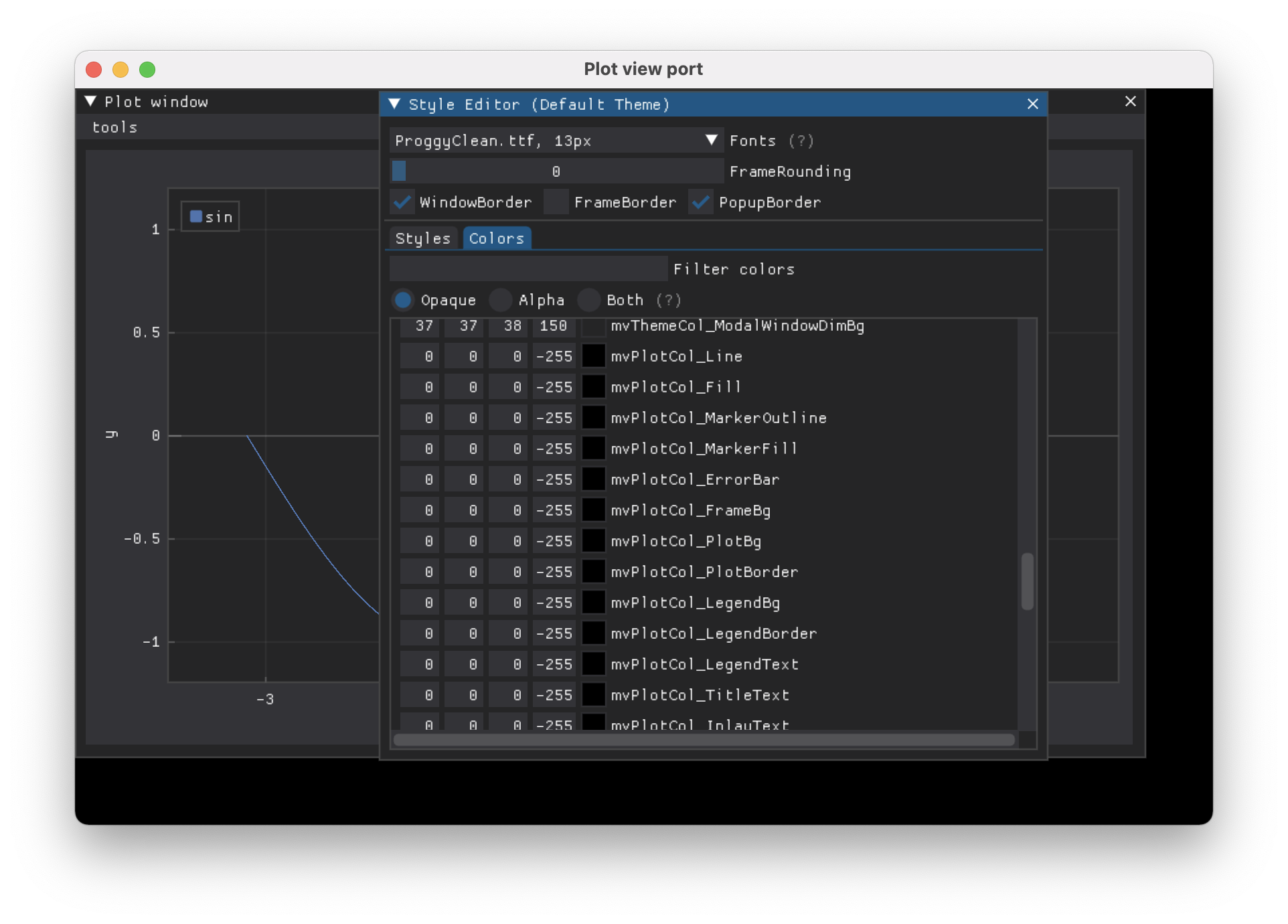Switch to the Styles tab
1288x924 pixels.
(423, 238)
